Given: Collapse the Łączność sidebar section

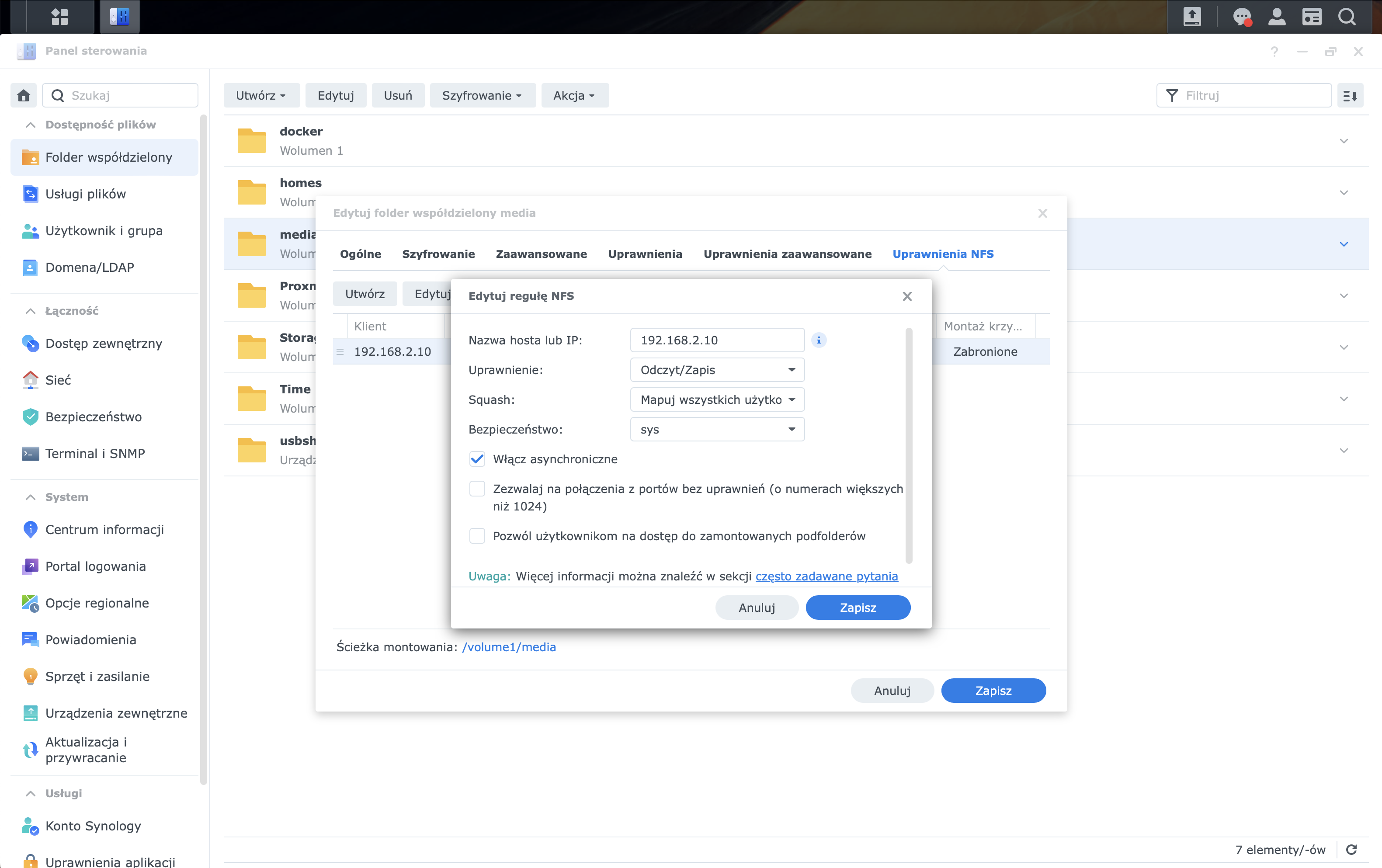Looking at the screenshot, I should pos(31,311).
